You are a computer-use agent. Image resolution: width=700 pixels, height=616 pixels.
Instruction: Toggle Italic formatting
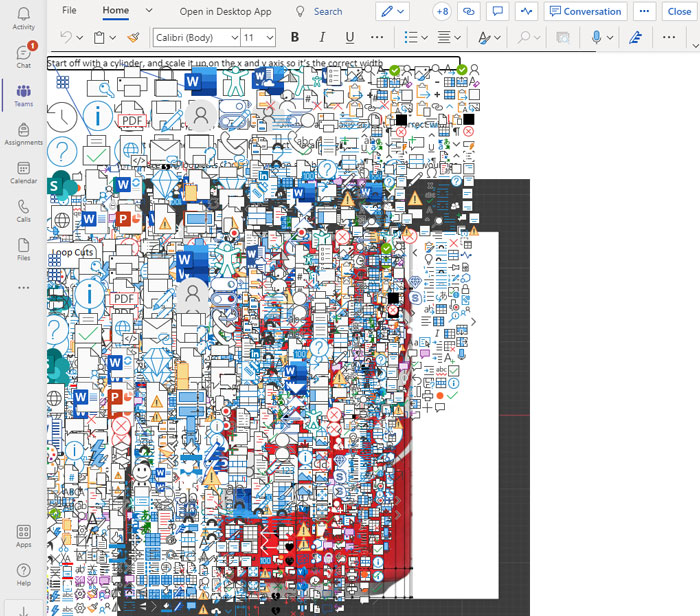[322, 38]
